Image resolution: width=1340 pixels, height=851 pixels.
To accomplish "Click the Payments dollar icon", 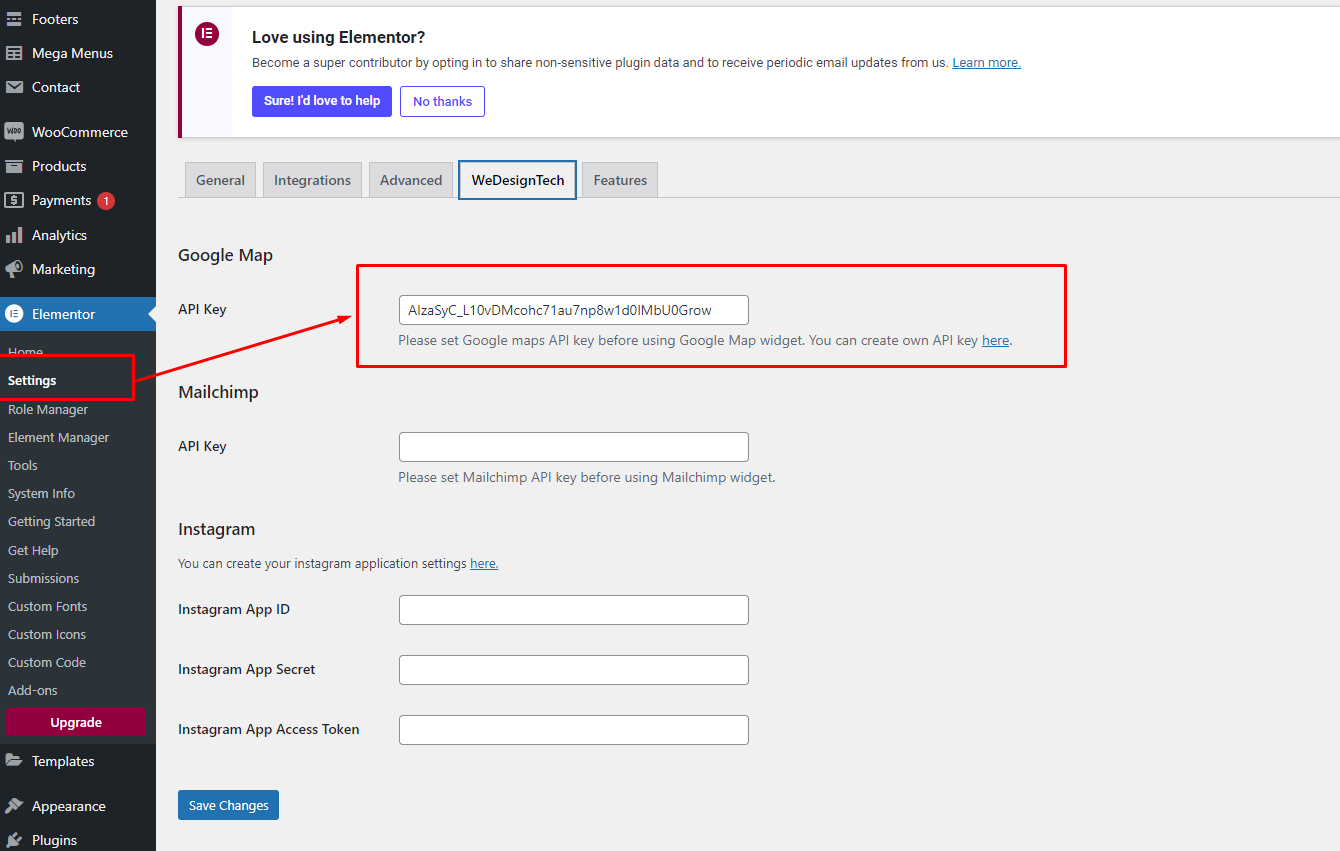I will point(14,200).
